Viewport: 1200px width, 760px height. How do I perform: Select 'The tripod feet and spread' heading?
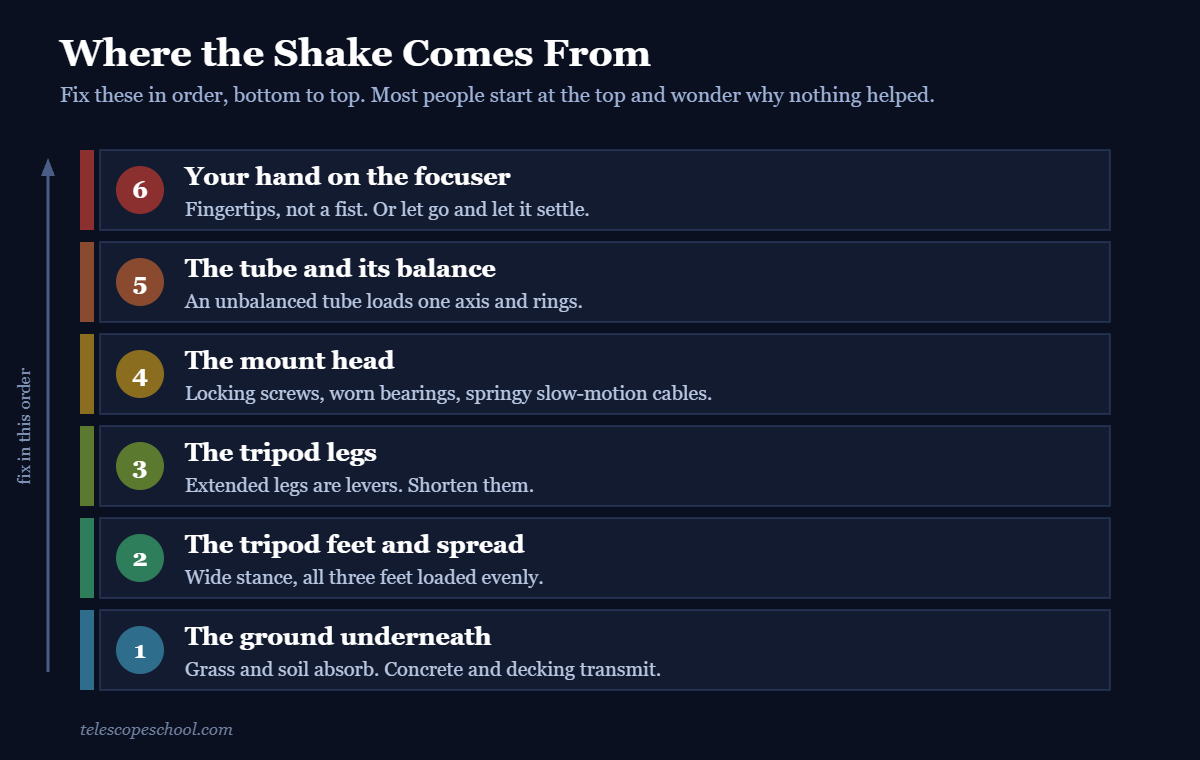[354, 545]
